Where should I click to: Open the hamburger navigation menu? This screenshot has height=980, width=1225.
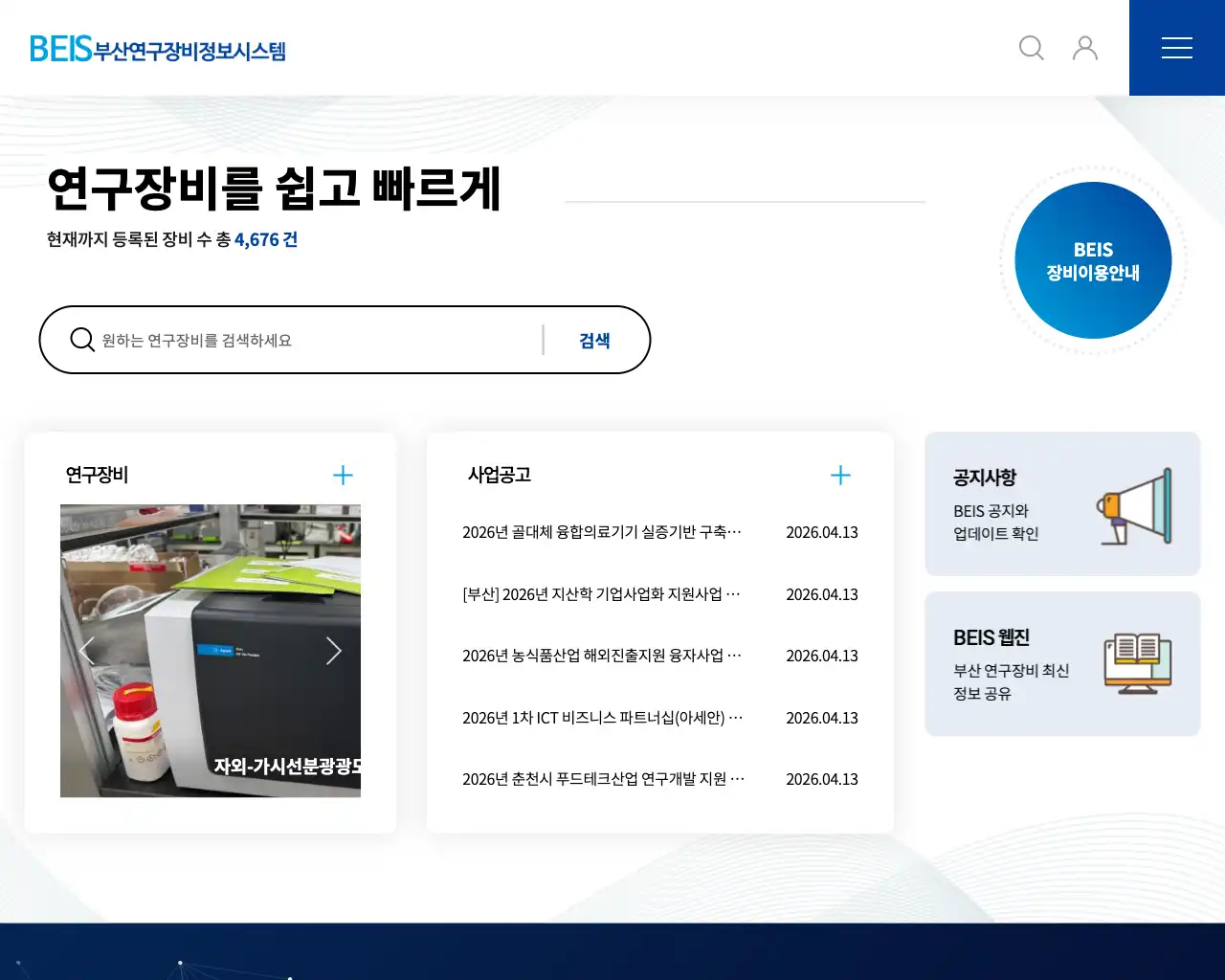(x=1177, y=48)
